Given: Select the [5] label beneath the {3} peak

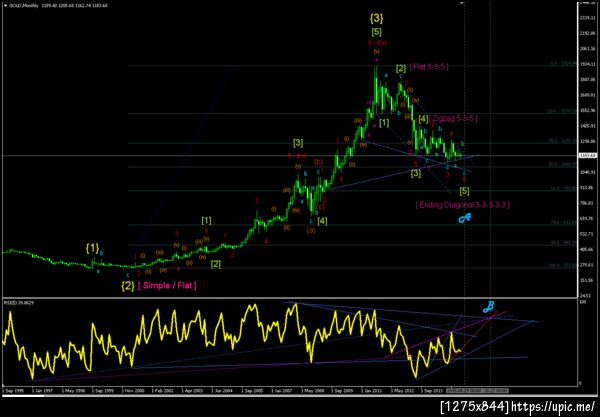Looking at the screenshot, I should coord(376,32).
